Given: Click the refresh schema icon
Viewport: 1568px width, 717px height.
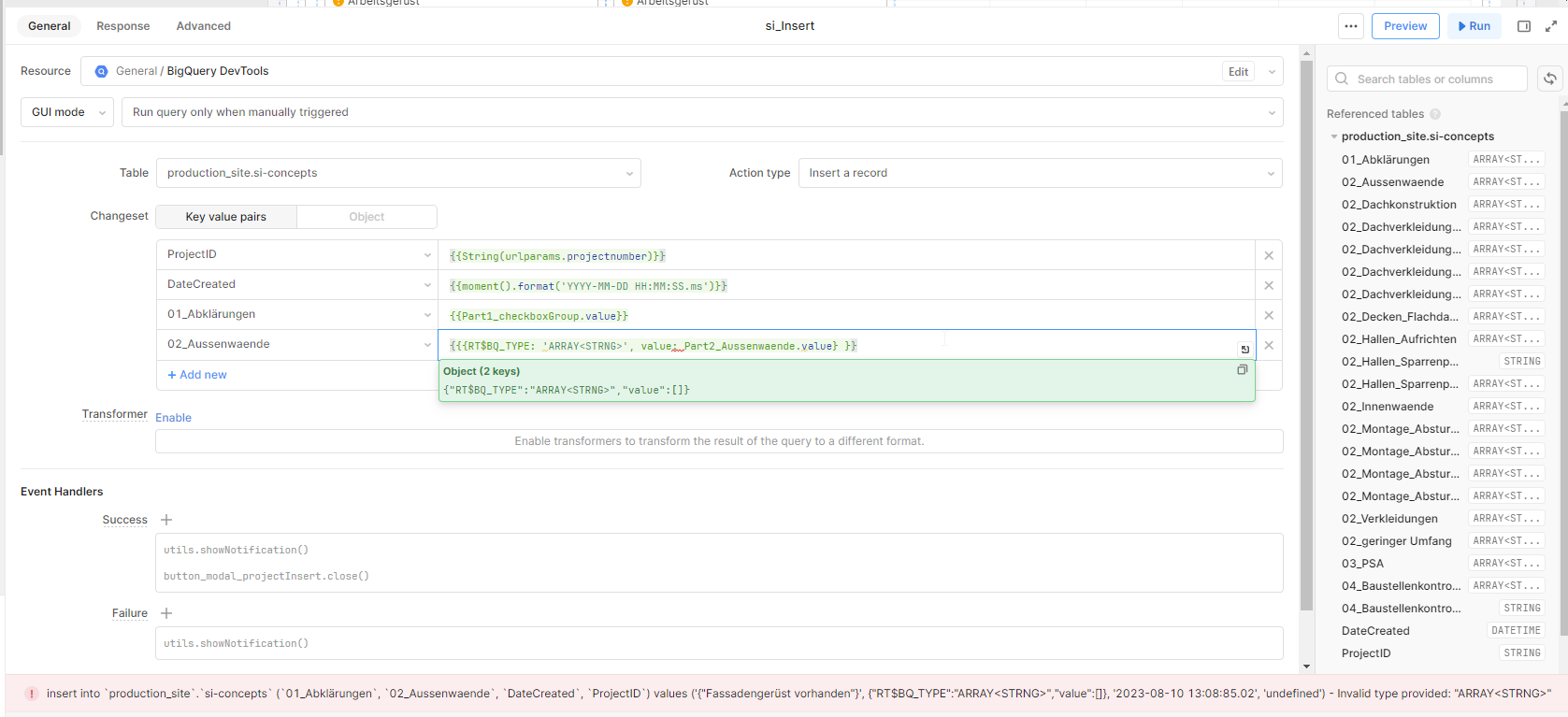Looking at the screenshot, I should click(1549, 79).
